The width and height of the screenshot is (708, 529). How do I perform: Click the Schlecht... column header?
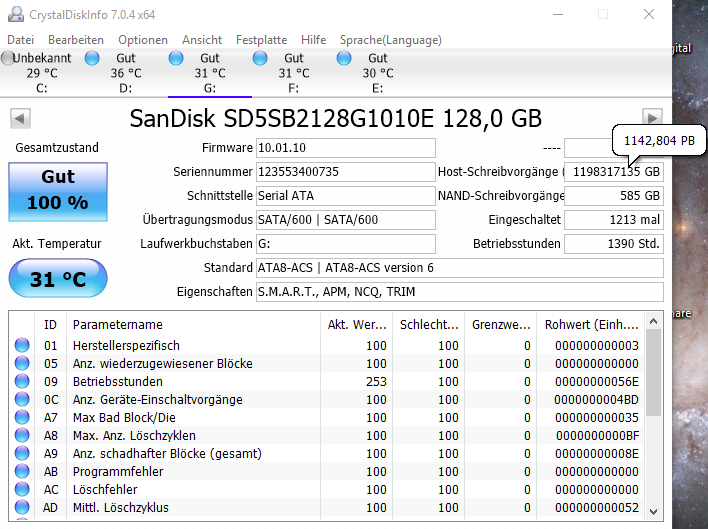(x=429, y=325)
